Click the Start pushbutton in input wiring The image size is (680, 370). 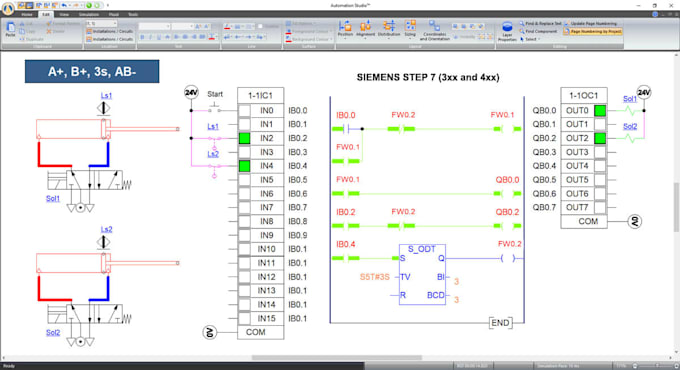[214, 108]
